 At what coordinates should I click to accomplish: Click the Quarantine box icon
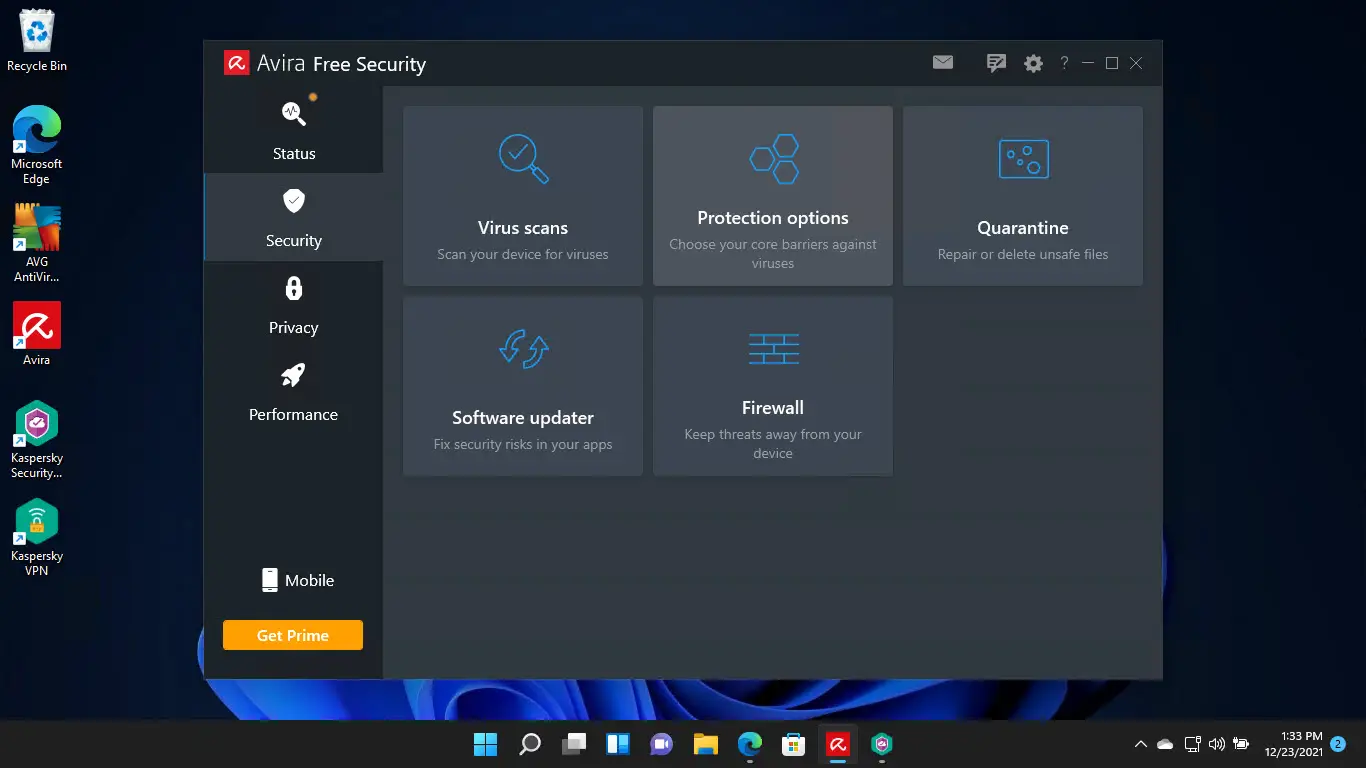click(x=1024, y=159)
